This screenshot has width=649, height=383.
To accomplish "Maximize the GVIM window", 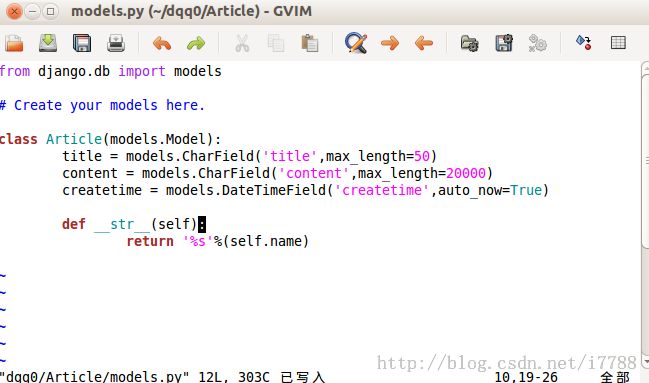I will coord(50,11).
